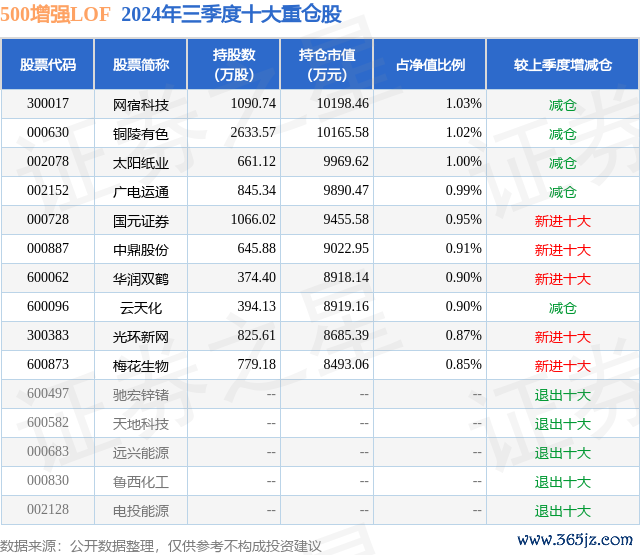Select stock code 000887
Image resolution: width=640 pixels, height=555 pixels.
tap(48, 249)
